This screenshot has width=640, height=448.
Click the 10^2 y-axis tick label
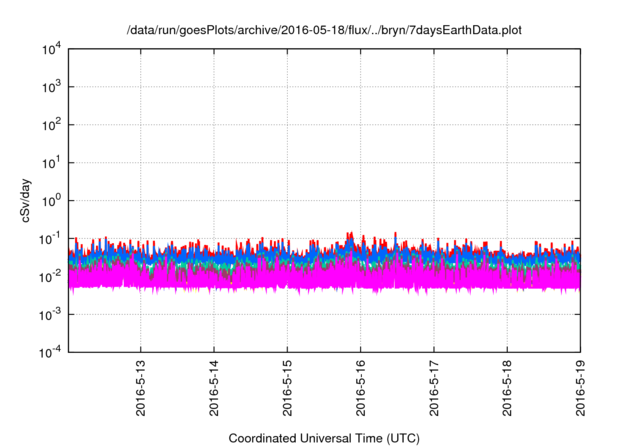(x=50, y=125)
